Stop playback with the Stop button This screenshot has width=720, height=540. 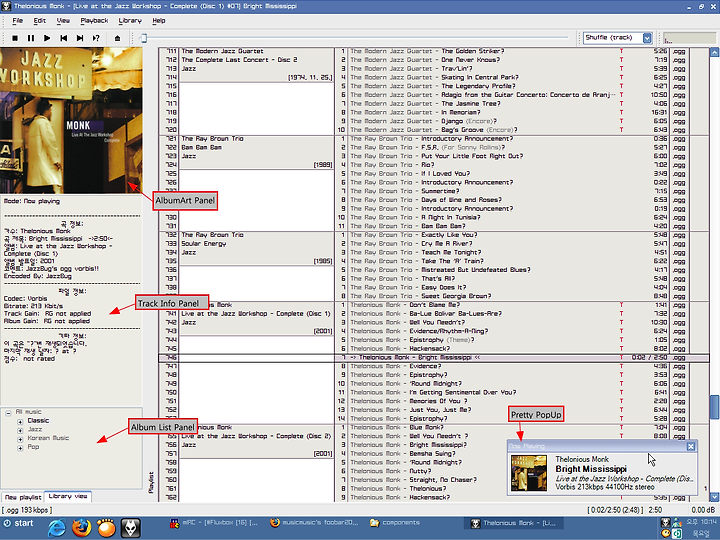(x=15, y=38)
